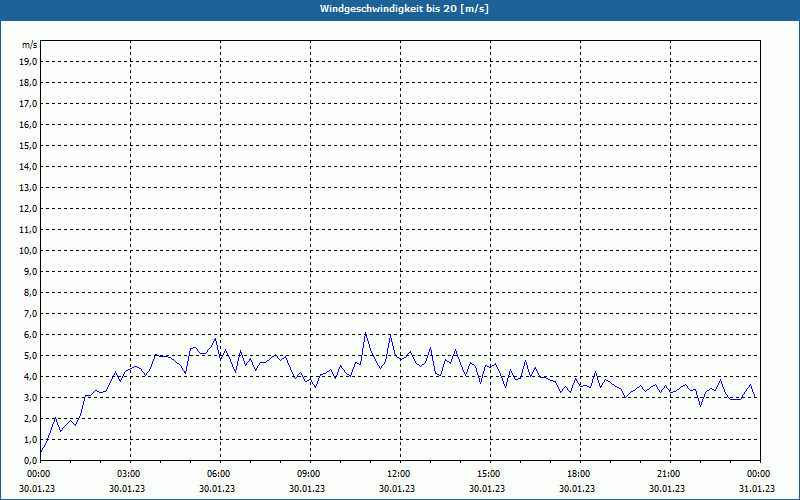Click the 09:00 time label

[308, 474]
